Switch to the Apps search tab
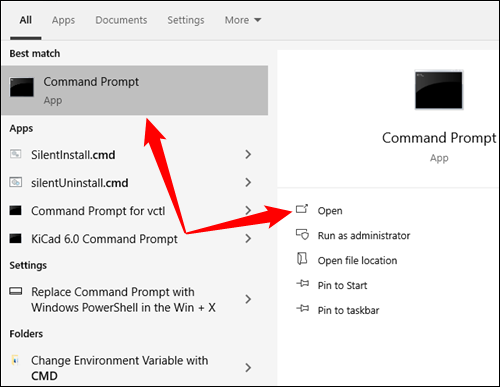Viewport: 500px width, 387px height. (x=63, y=20)
